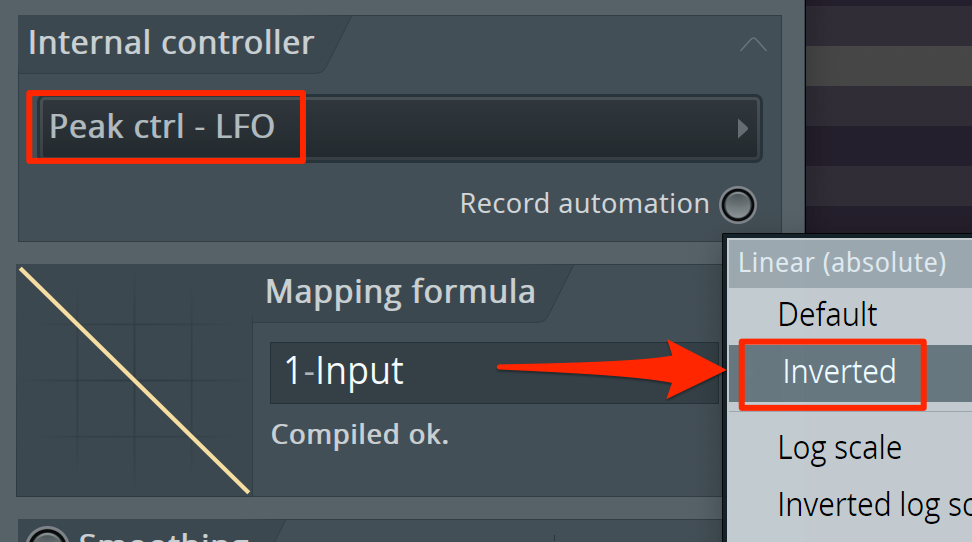Click the mapping curve graph preview
The image size is (972, 542).
pos(135,380)
